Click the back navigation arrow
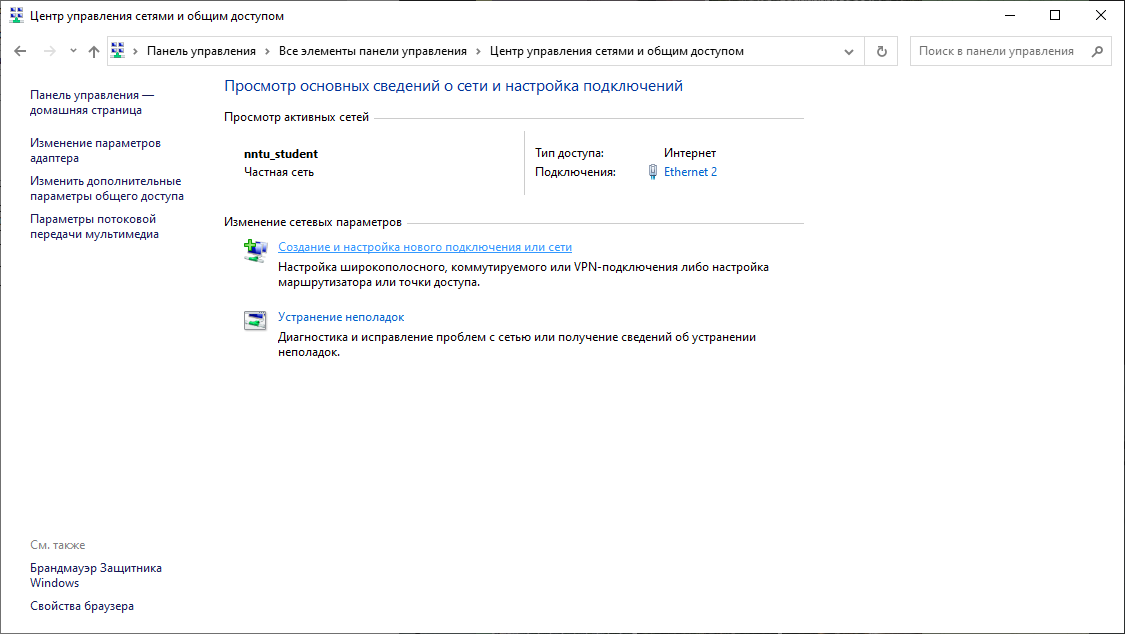1125x635 pixels. click(20, 51)
